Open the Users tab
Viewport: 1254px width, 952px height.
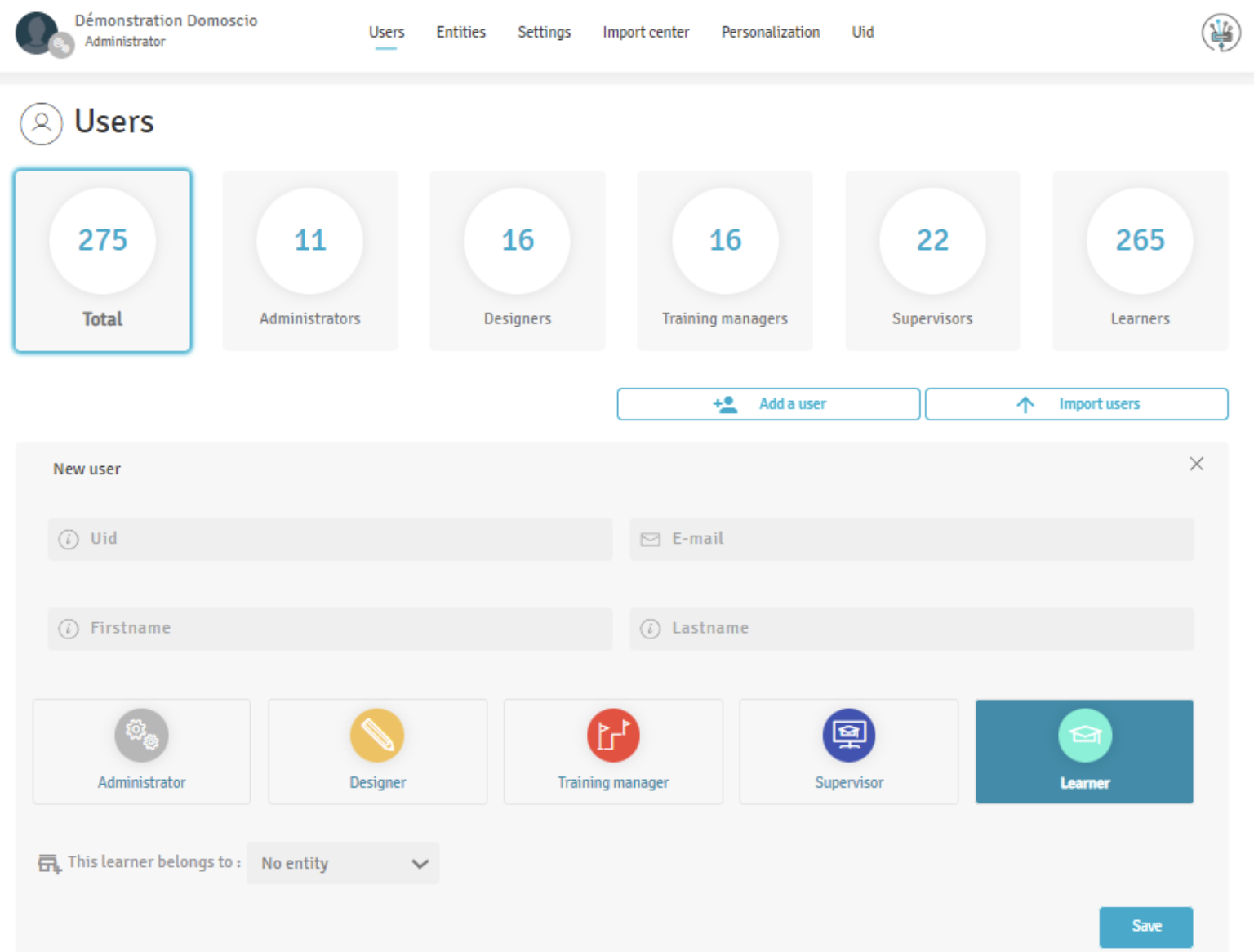click(x=386, y=33)
